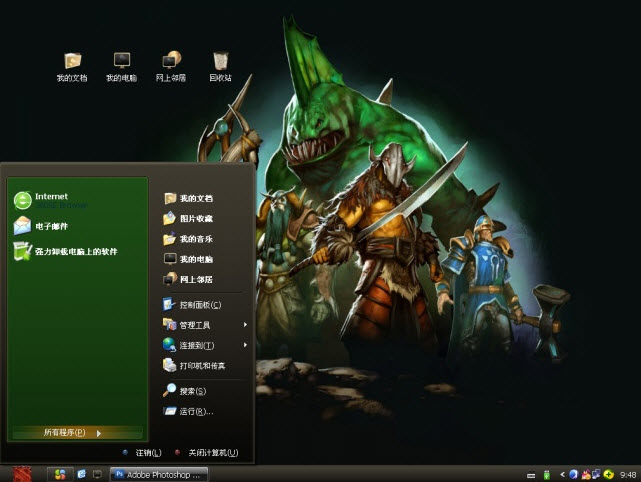Launch Internet Explorer from quick launch
The width and height of the screenshot is (641, 482).
(x=81, y=474)
